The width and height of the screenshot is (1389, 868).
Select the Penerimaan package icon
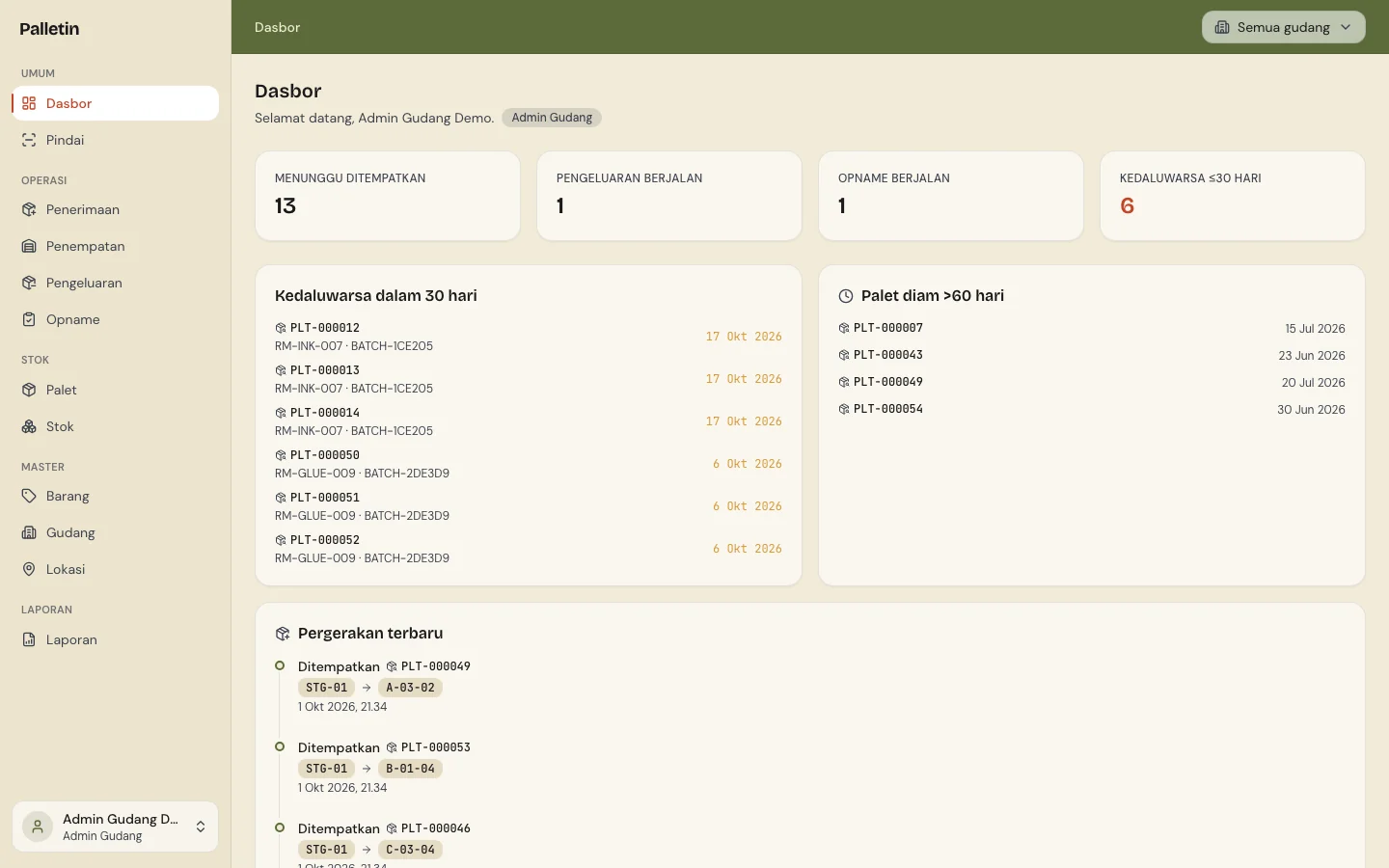(x=29, y=209)
